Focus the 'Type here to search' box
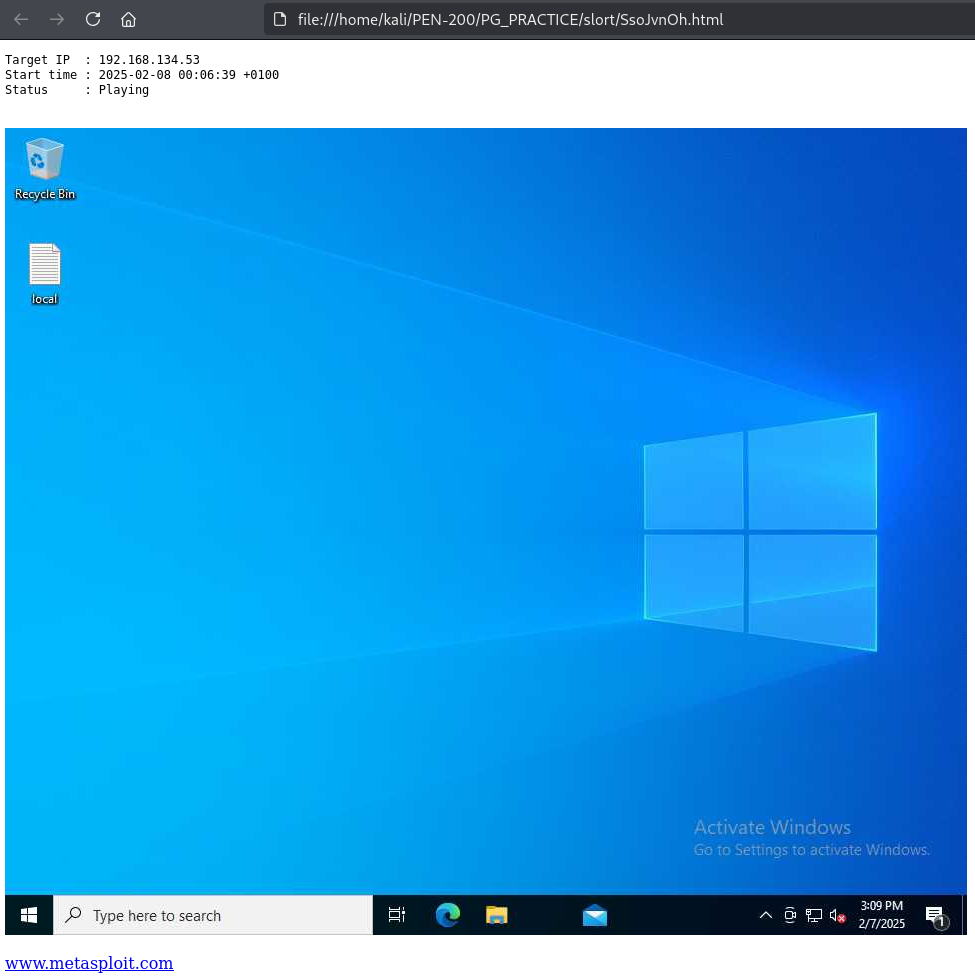Viewport: 975px width, 979px height. 213,915
